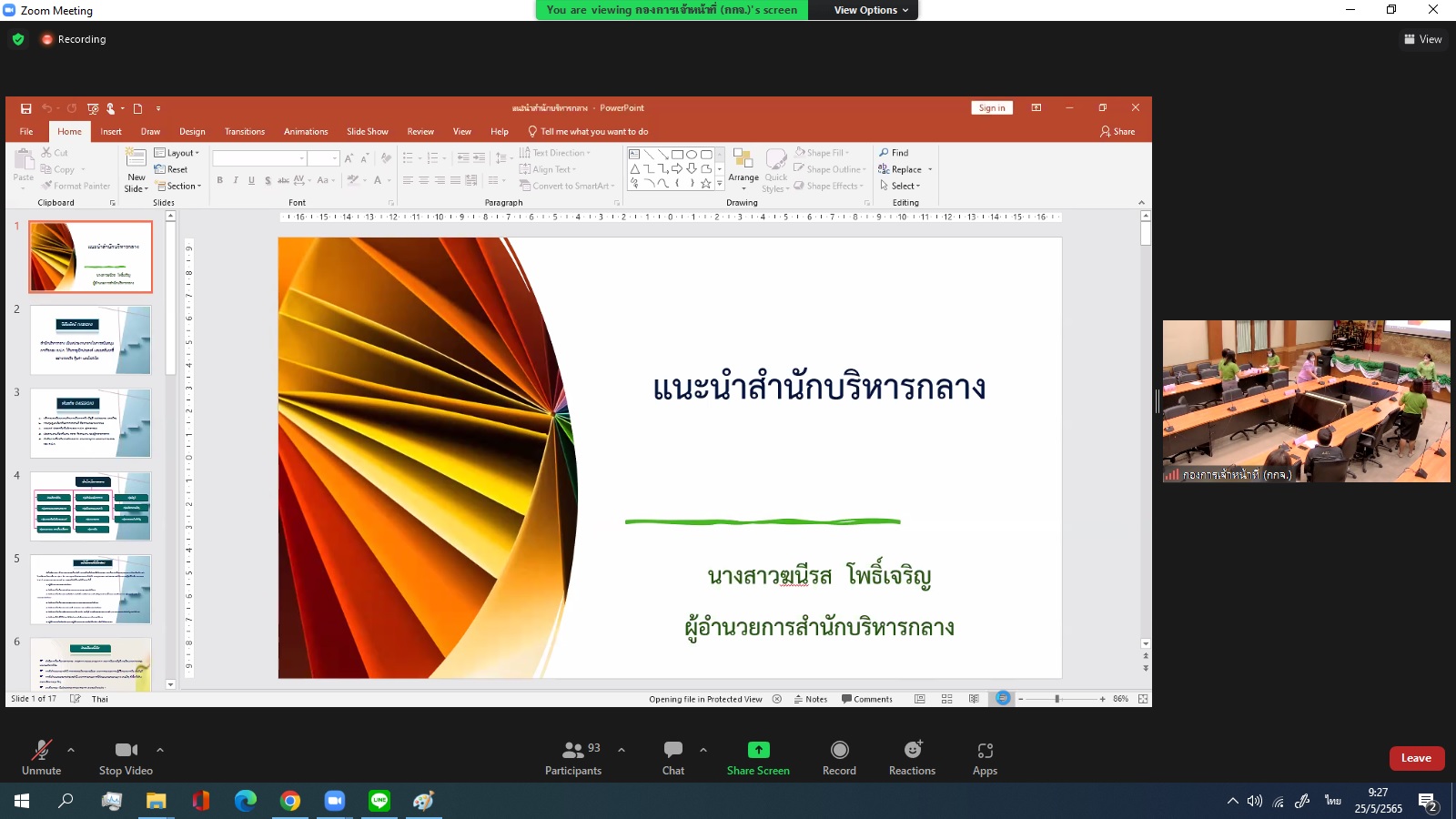Expand video options arrow beside Stop Video
The height and width of the screenshot is (819, 1456).
click(x=160, y=750)
